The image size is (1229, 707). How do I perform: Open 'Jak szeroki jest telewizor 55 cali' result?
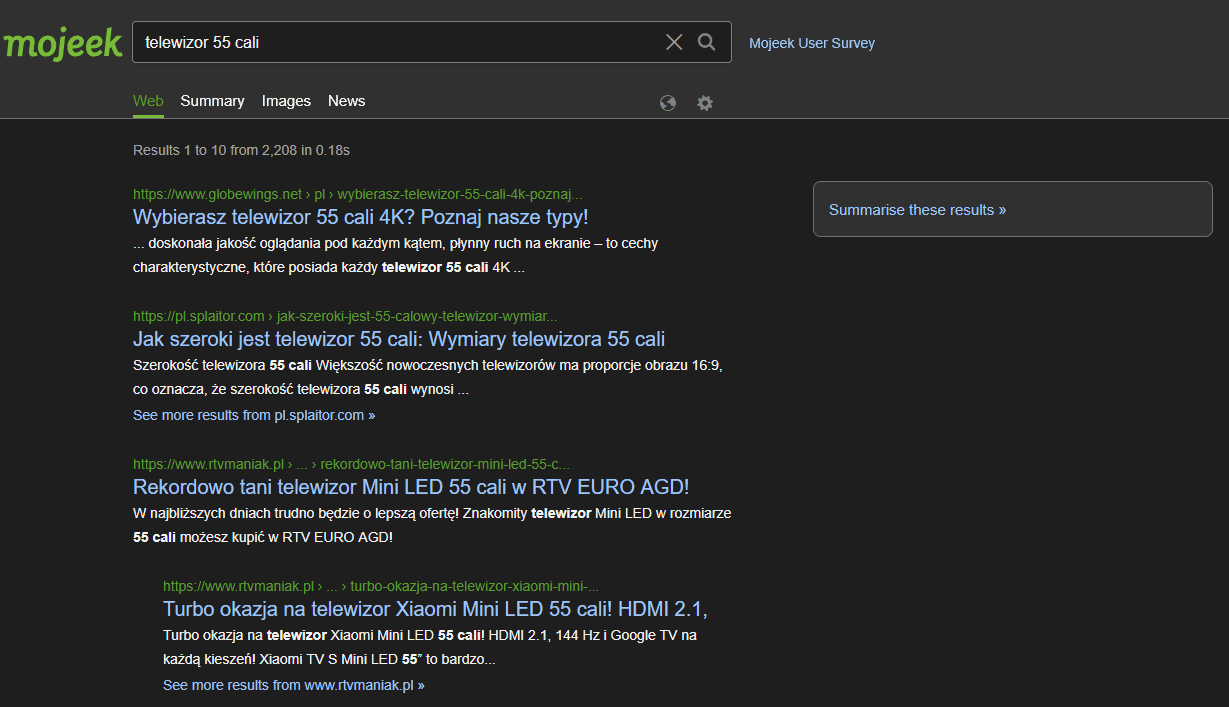point(399,338)
